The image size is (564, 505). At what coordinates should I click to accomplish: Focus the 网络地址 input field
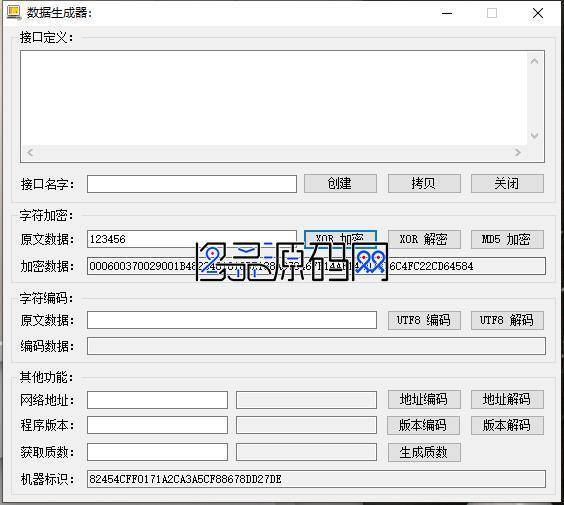coord(157,400)
